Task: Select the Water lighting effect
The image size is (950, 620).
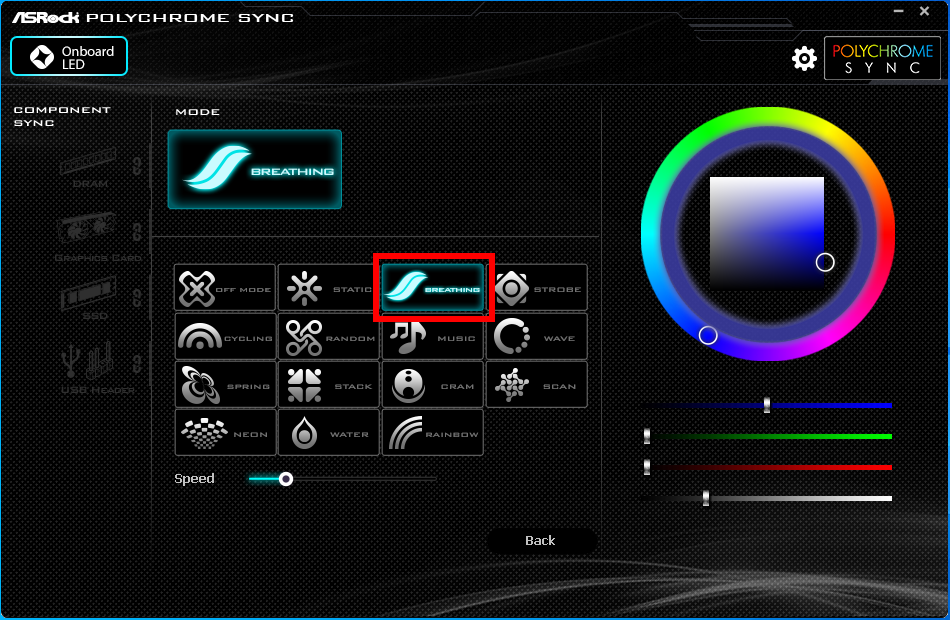Action: tap(328, 432)
